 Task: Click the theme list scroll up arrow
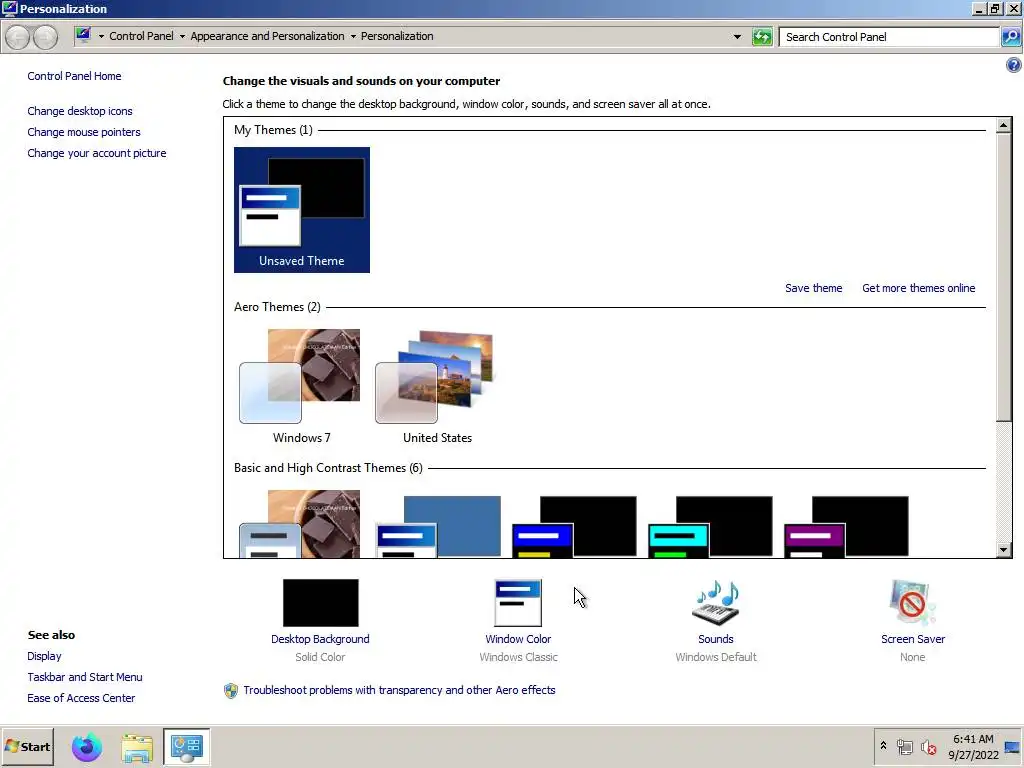point(1004,125)
